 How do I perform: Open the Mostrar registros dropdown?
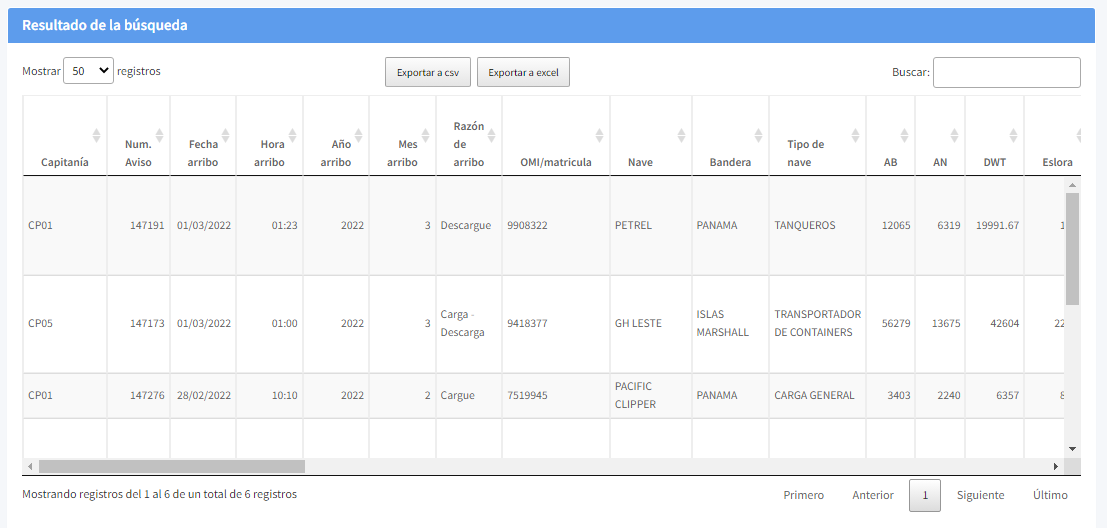coord(89,72)
